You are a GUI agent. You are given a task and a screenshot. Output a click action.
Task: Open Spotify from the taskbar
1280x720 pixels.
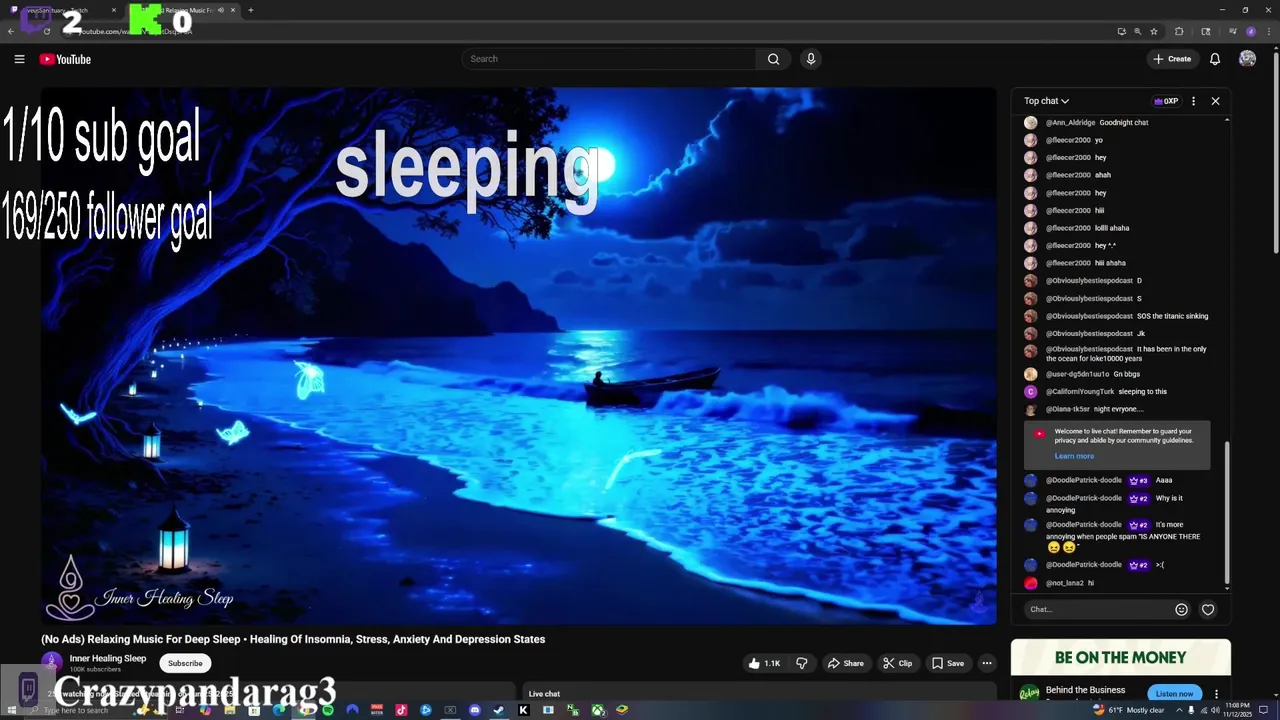(328, 710)
